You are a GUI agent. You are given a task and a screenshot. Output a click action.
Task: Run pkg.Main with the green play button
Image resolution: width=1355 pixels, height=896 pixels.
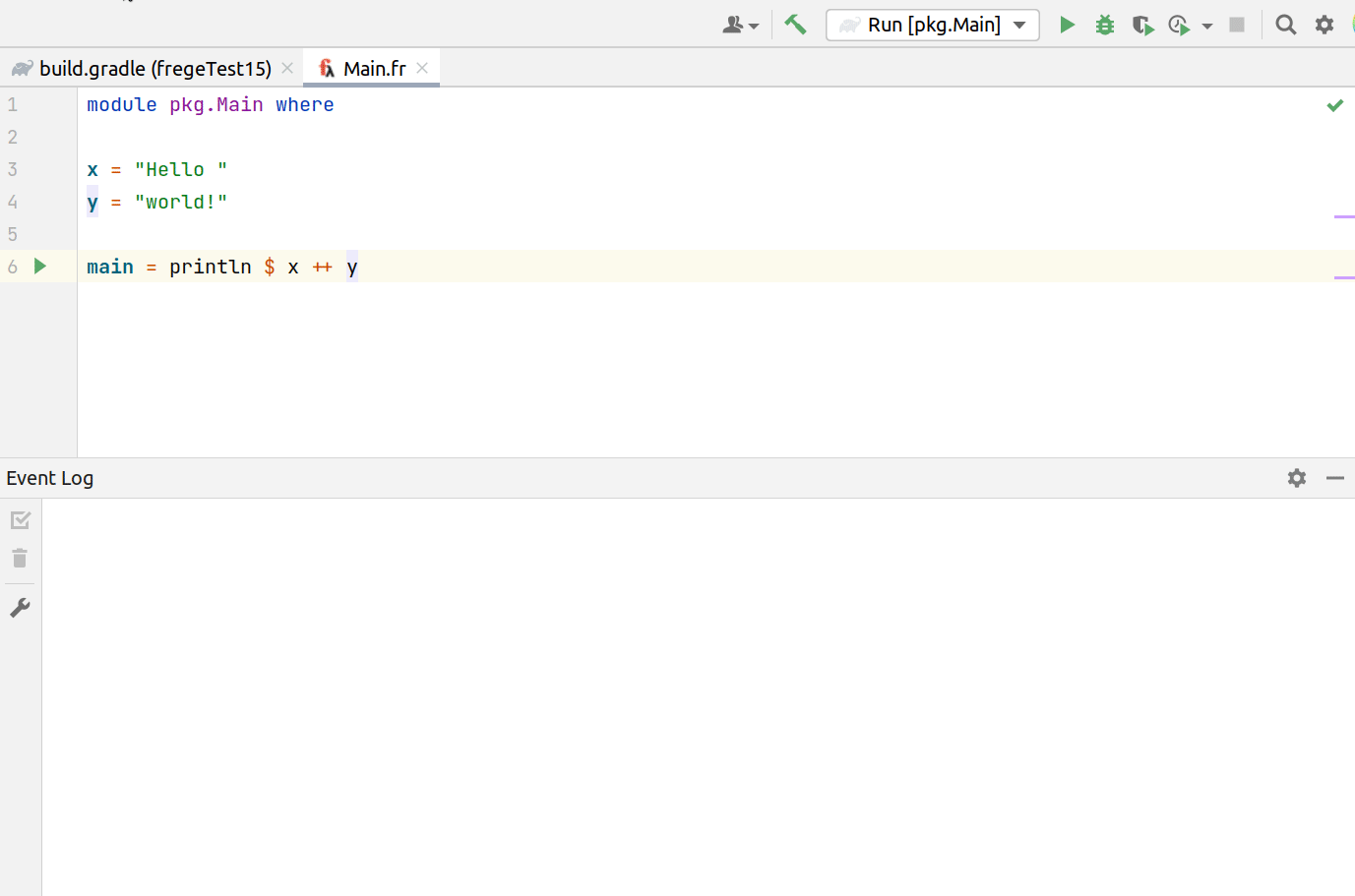coord(1067,25)
